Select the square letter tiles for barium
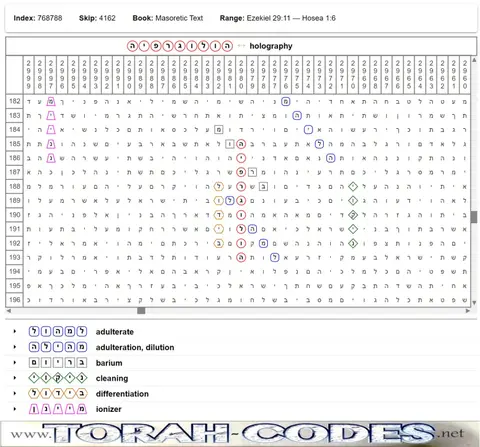The height and width of the screenshot is (447, 480). 58,362
